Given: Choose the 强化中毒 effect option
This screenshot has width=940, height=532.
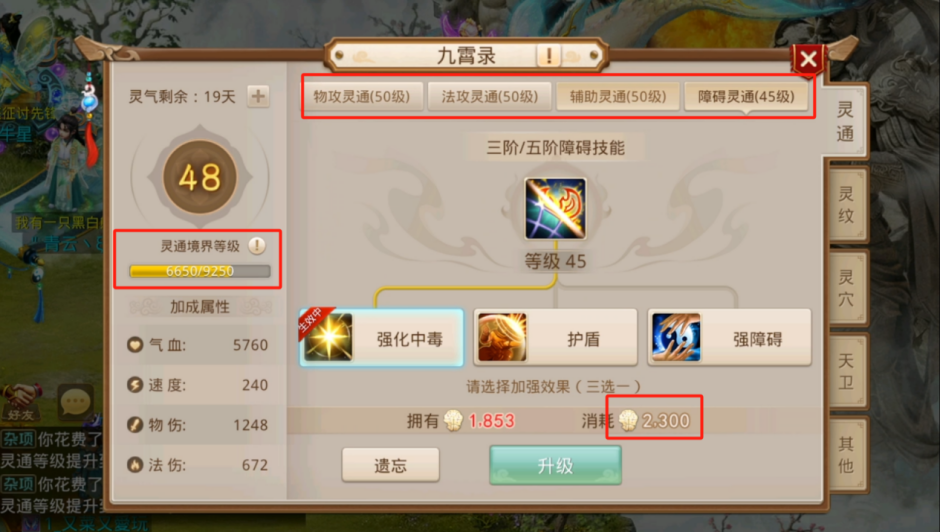Looking at the screenshot, I should click(x=381, y=338).
